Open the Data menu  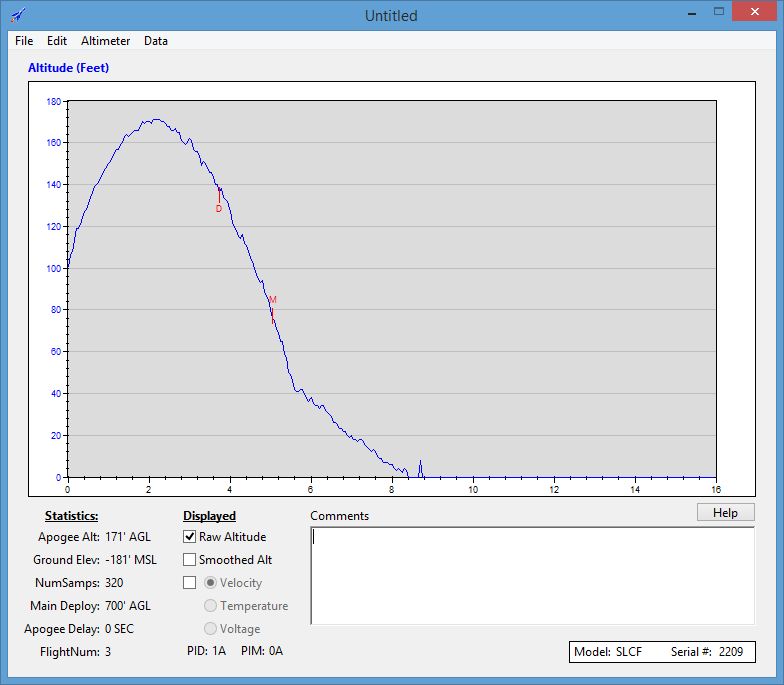[x=156, y=41]
